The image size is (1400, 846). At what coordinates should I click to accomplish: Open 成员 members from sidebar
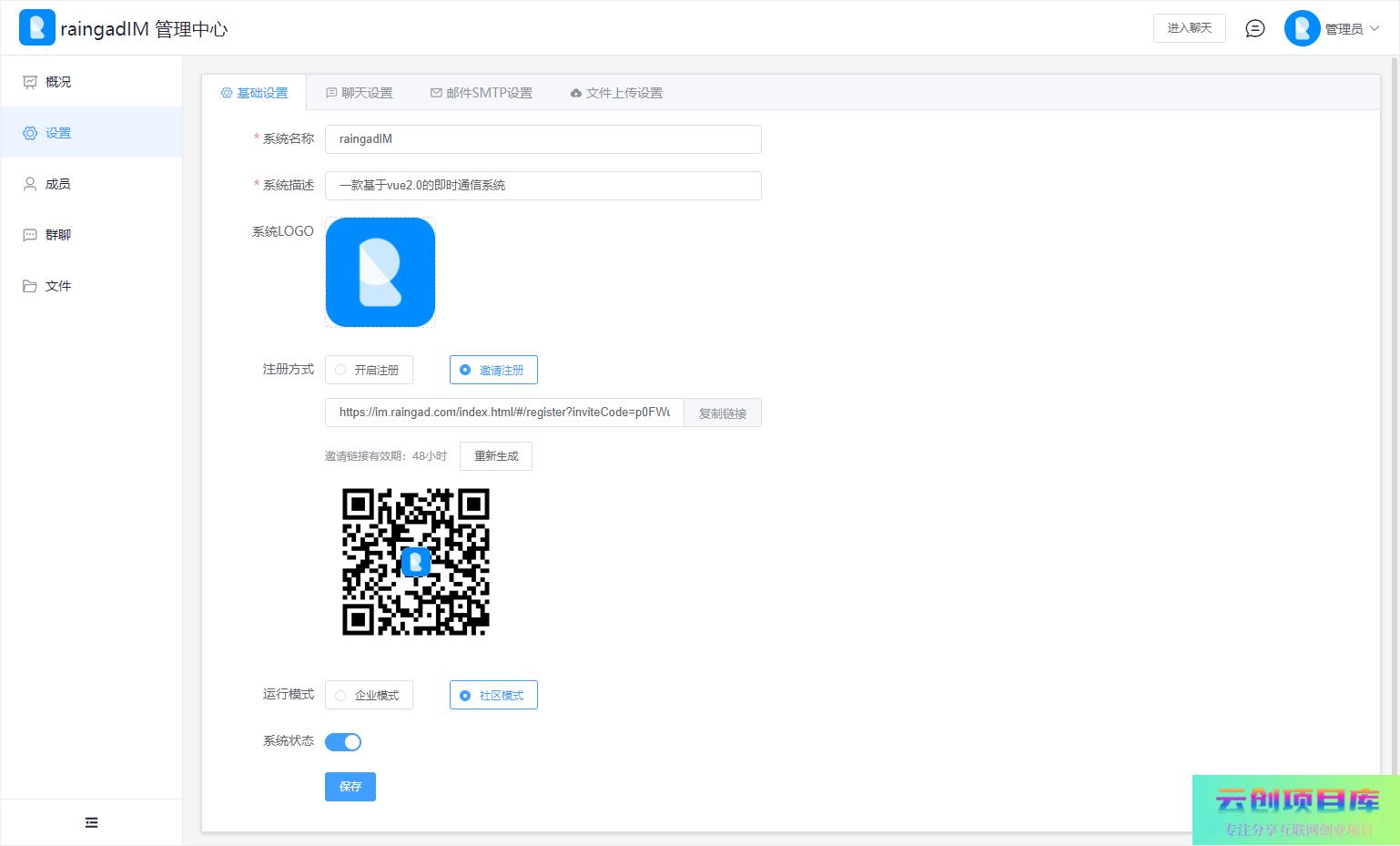point(57,184)
